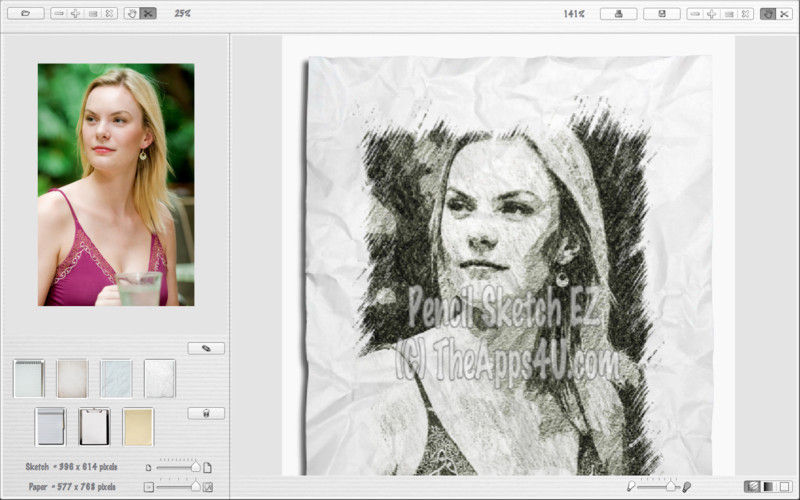Click the eraser button above the paper presets
Image resolution: width=800 pixels, height=500 pixels.
(x=206, y=348)
